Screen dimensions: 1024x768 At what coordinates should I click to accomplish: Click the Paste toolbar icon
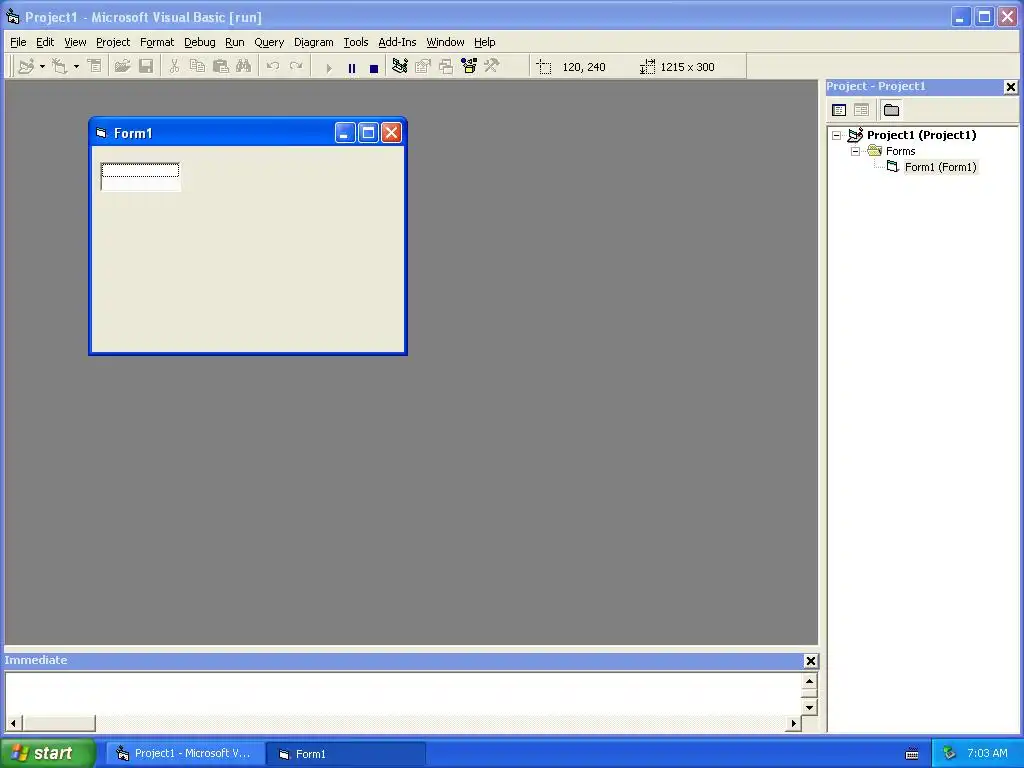(x=221, y=67)
